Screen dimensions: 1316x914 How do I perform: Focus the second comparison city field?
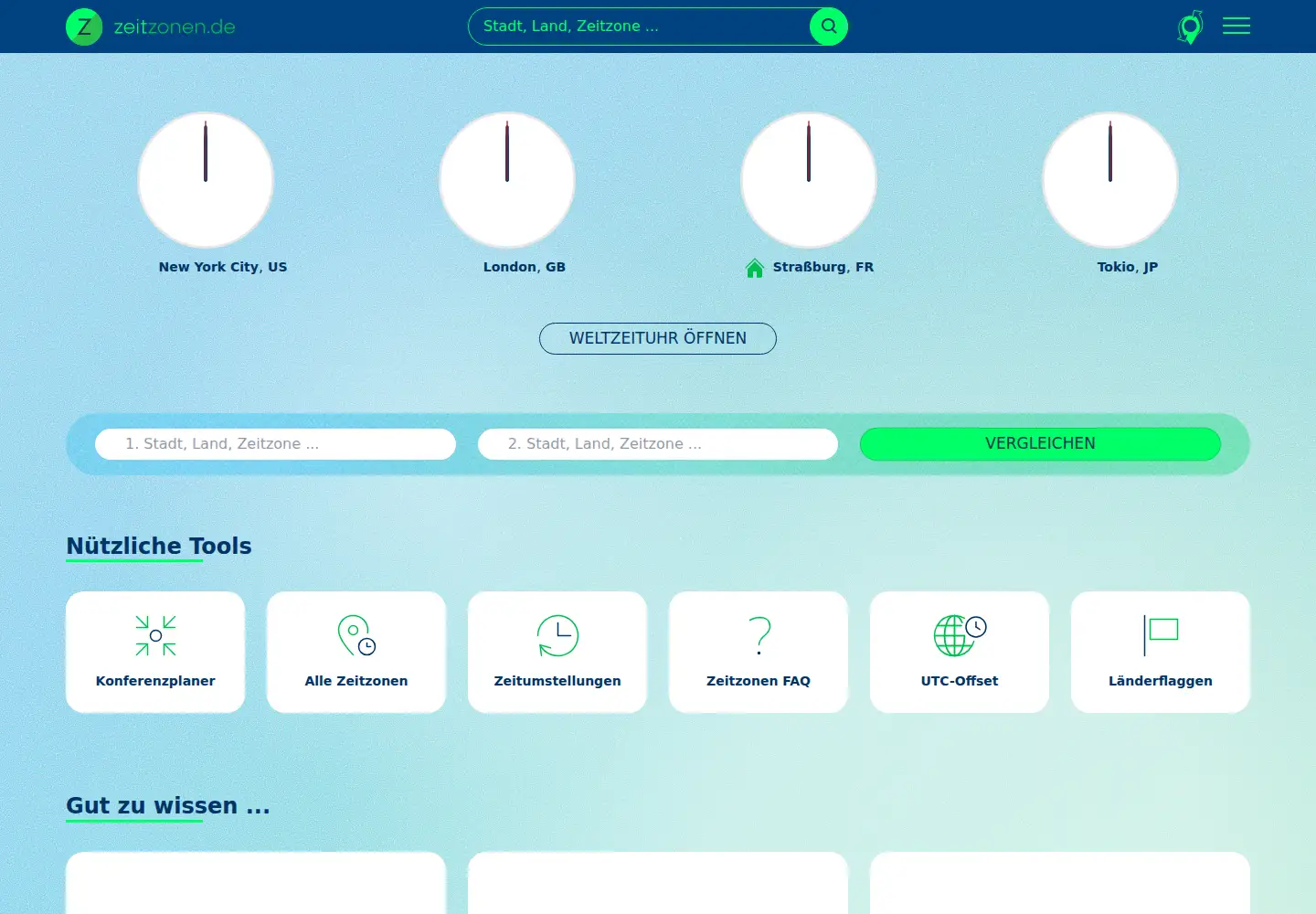[x=658, y=444]
